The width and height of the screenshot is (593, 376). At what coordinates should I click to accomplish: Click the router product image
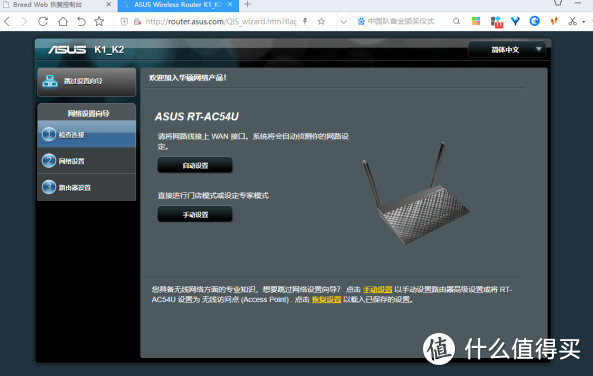[x=415, y=194]
